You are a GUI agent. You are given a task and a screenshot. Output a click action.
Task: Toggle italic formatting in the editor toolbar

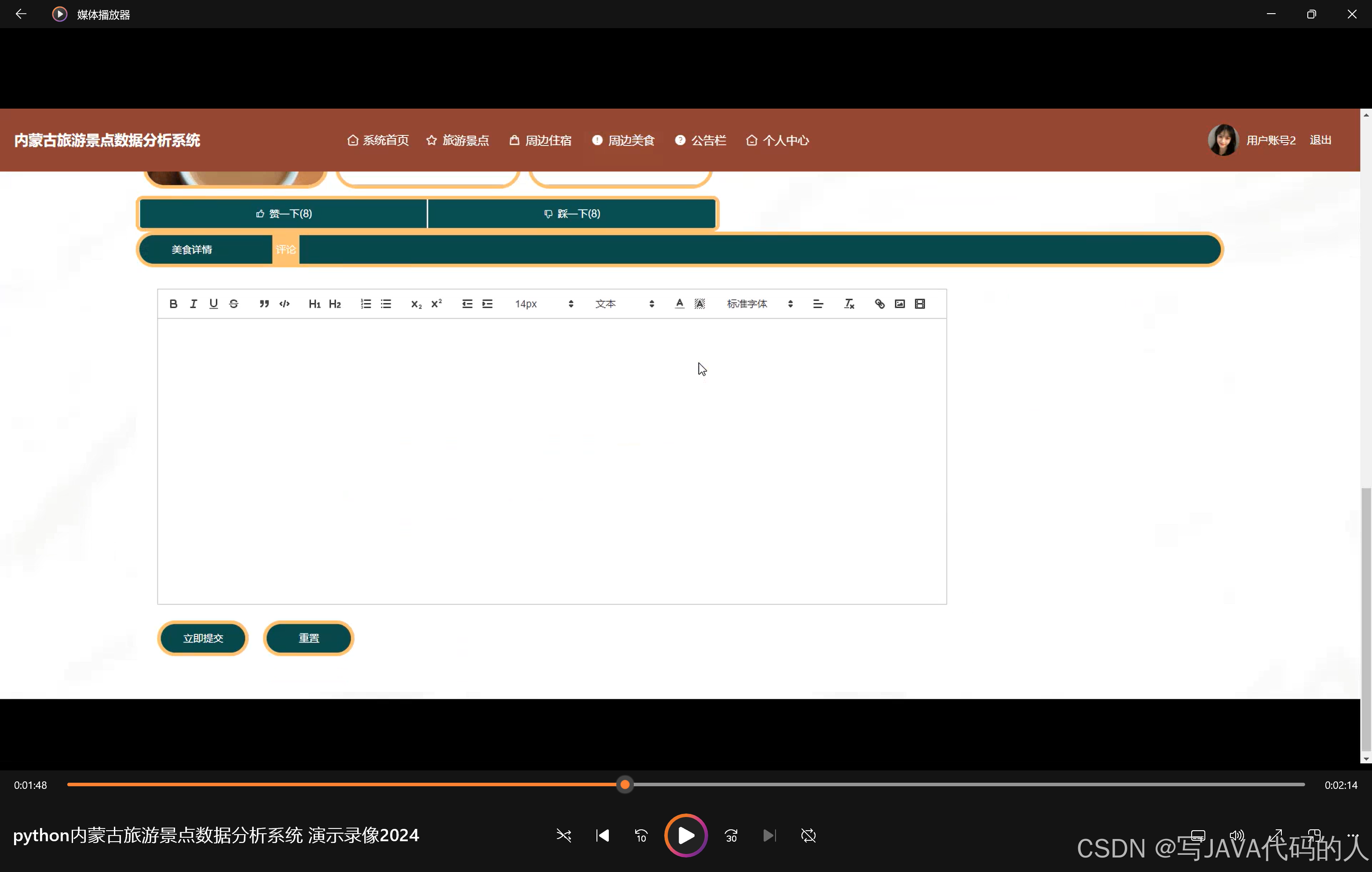(193, 303)
